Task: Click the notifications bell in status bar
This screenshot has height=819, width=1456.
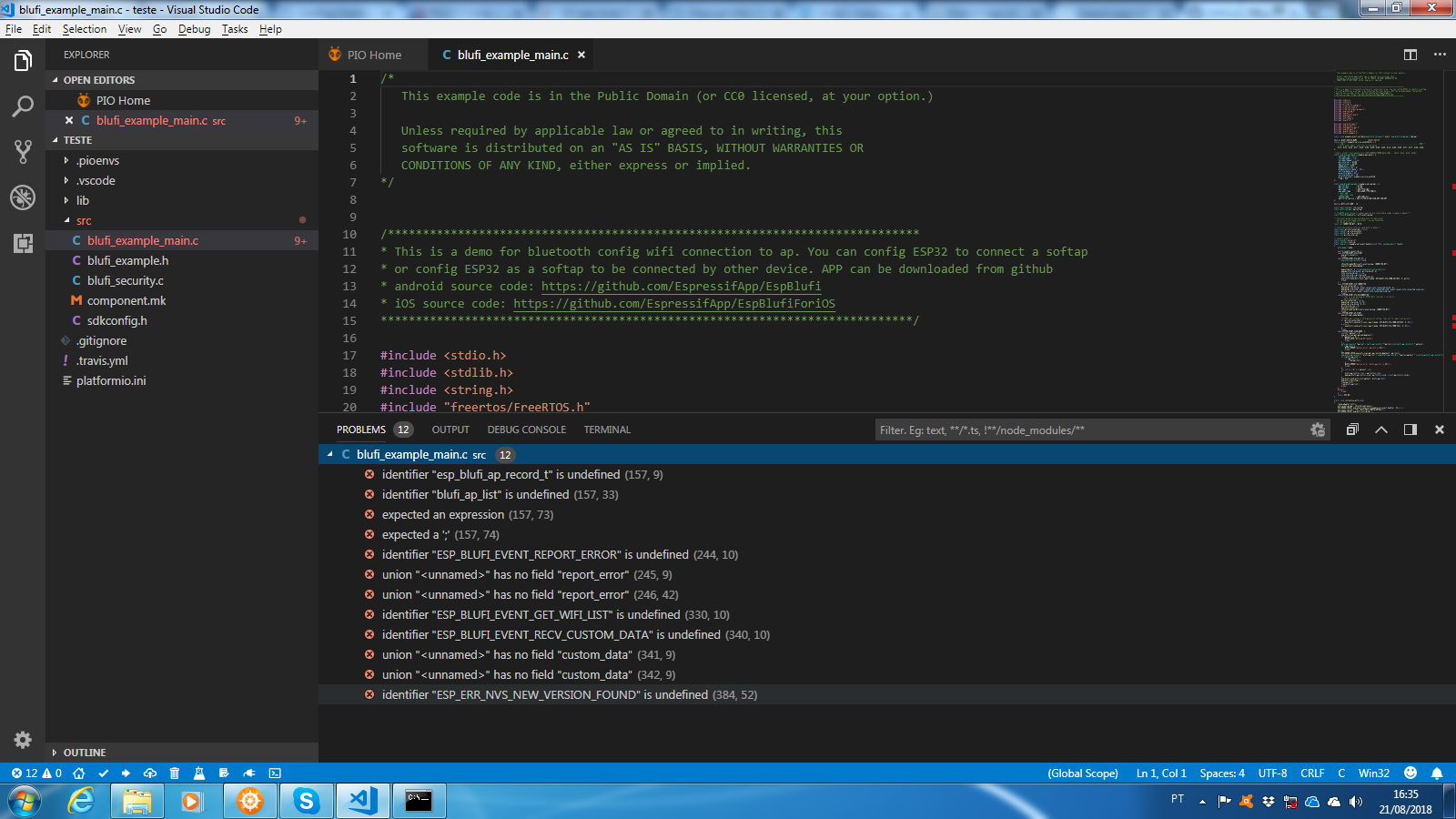Action: click(1437, 773)
